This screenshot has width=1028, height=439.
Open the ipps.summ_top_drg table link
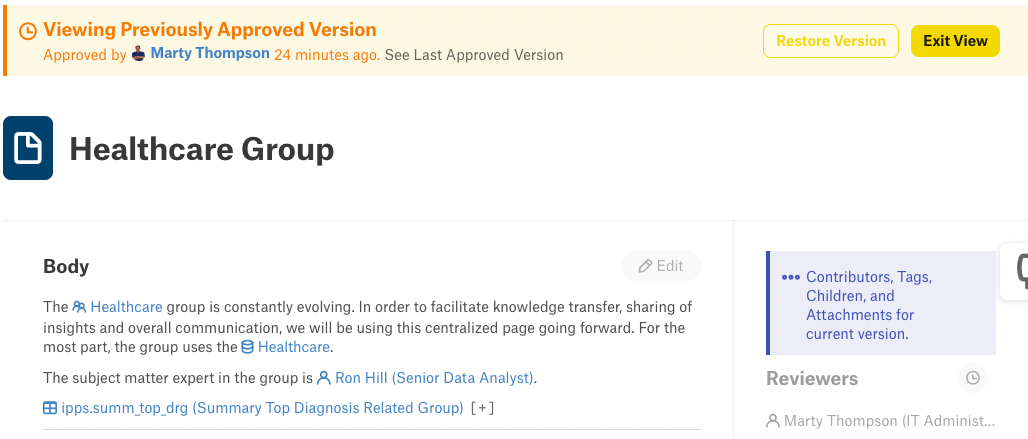pos(262,408)
